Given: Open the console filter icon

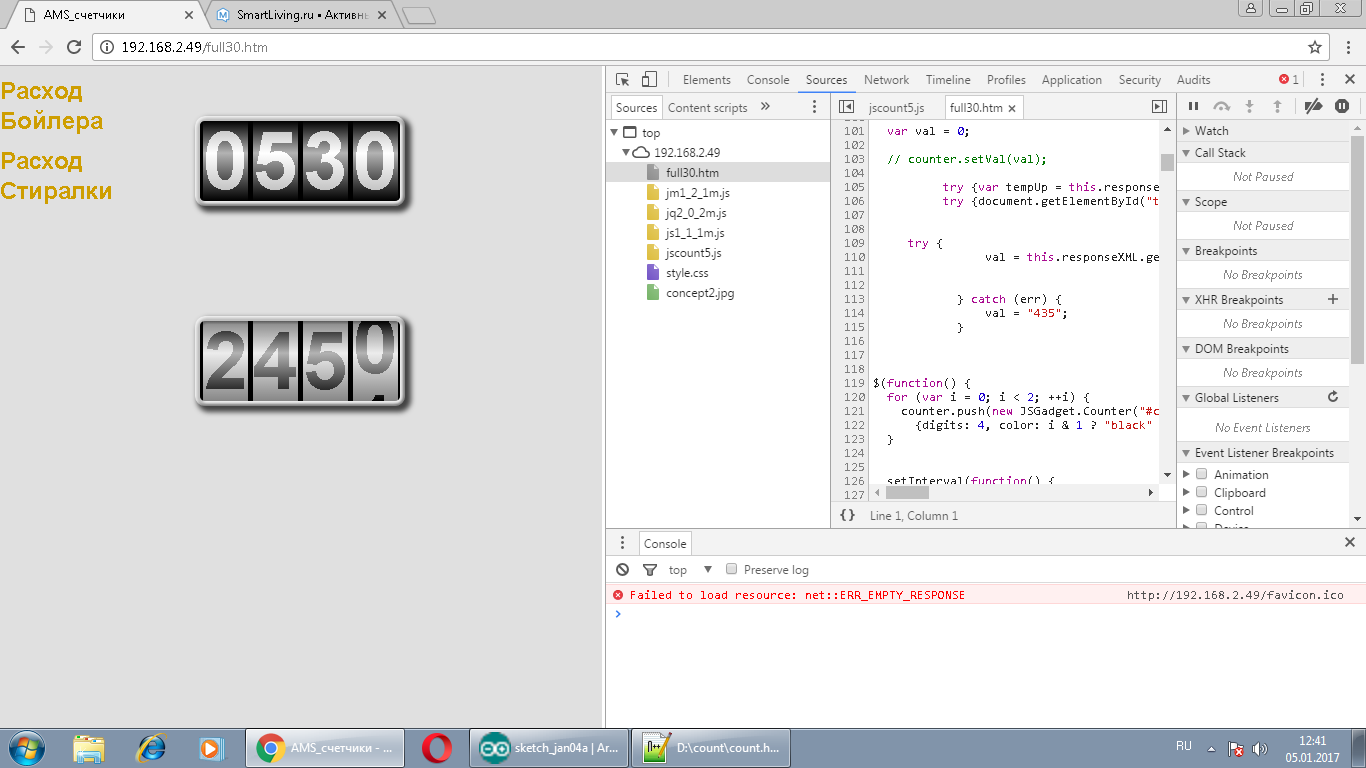Looking at the screenshot, I should point(650,570).
